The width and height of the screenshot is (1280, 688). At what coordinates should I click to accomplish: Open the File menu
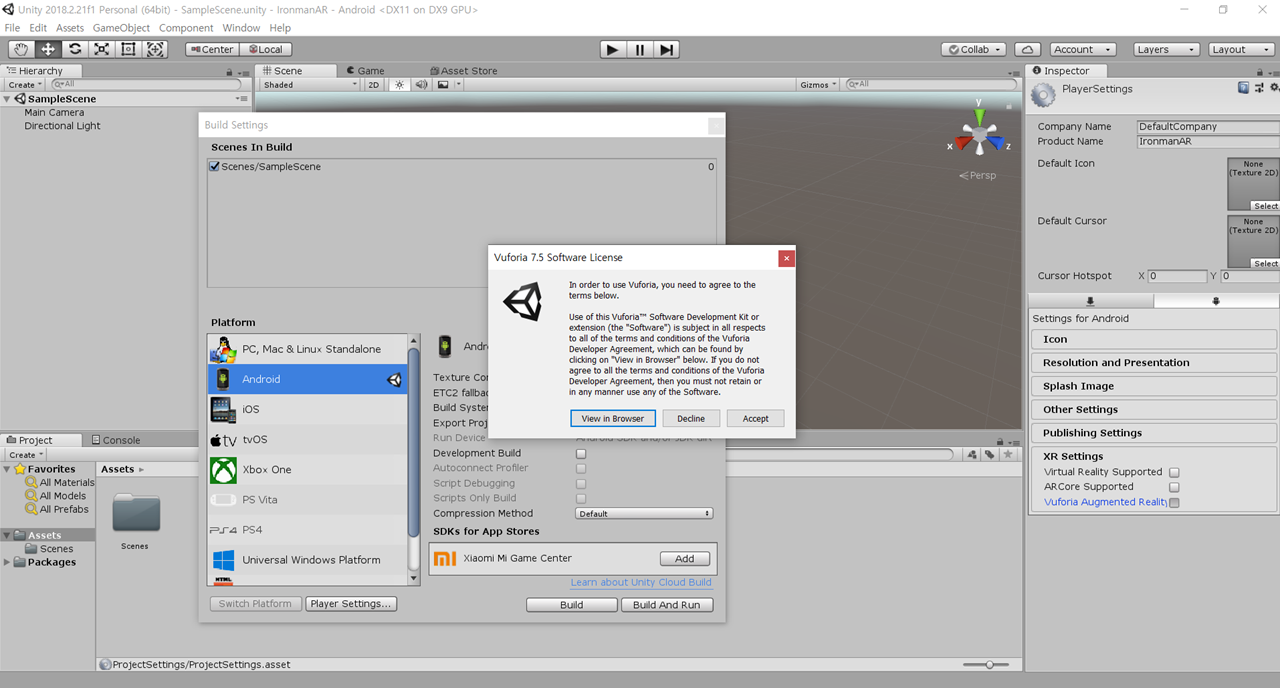[x=13, y=28]
